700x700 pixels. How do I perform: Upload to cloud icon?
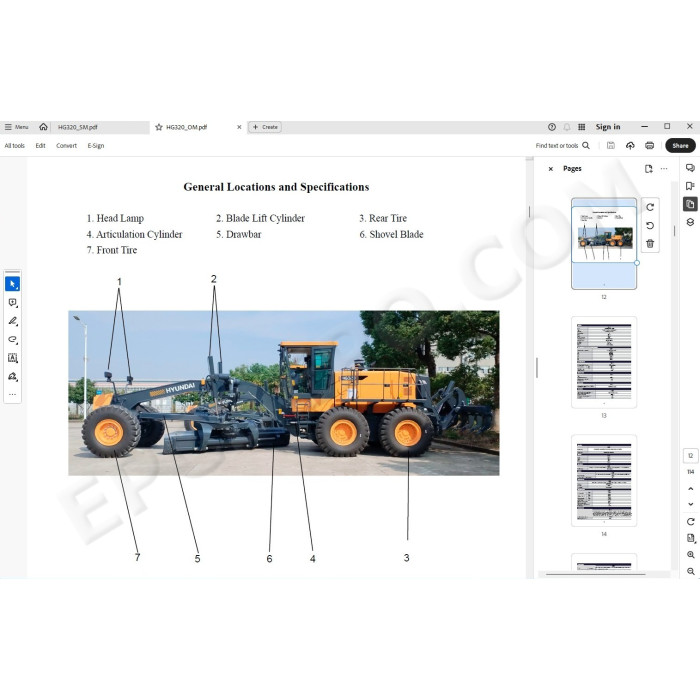coord(630,146)
